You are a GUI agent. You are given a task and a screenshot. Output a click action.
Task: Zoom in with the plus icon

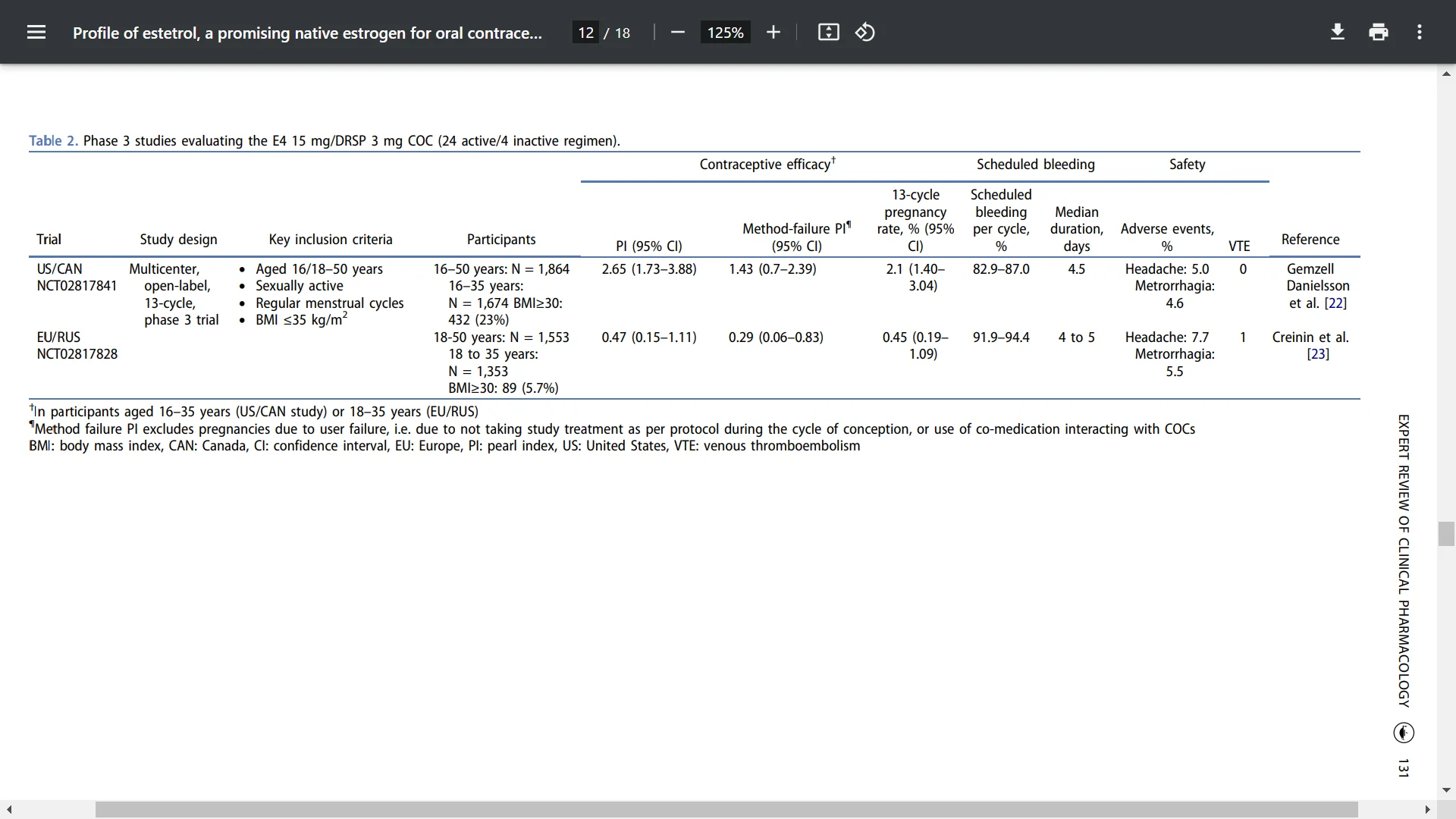[773, 33]
